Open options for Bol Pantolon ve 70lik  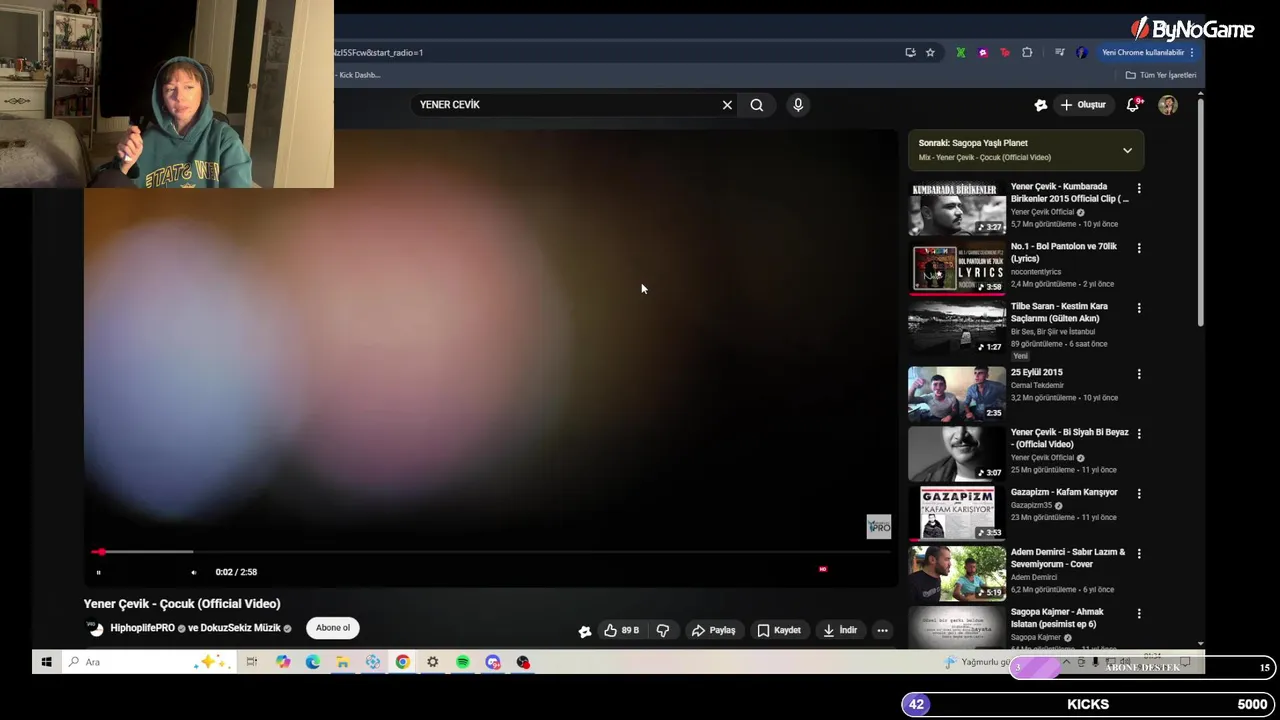coord(1139,248)
